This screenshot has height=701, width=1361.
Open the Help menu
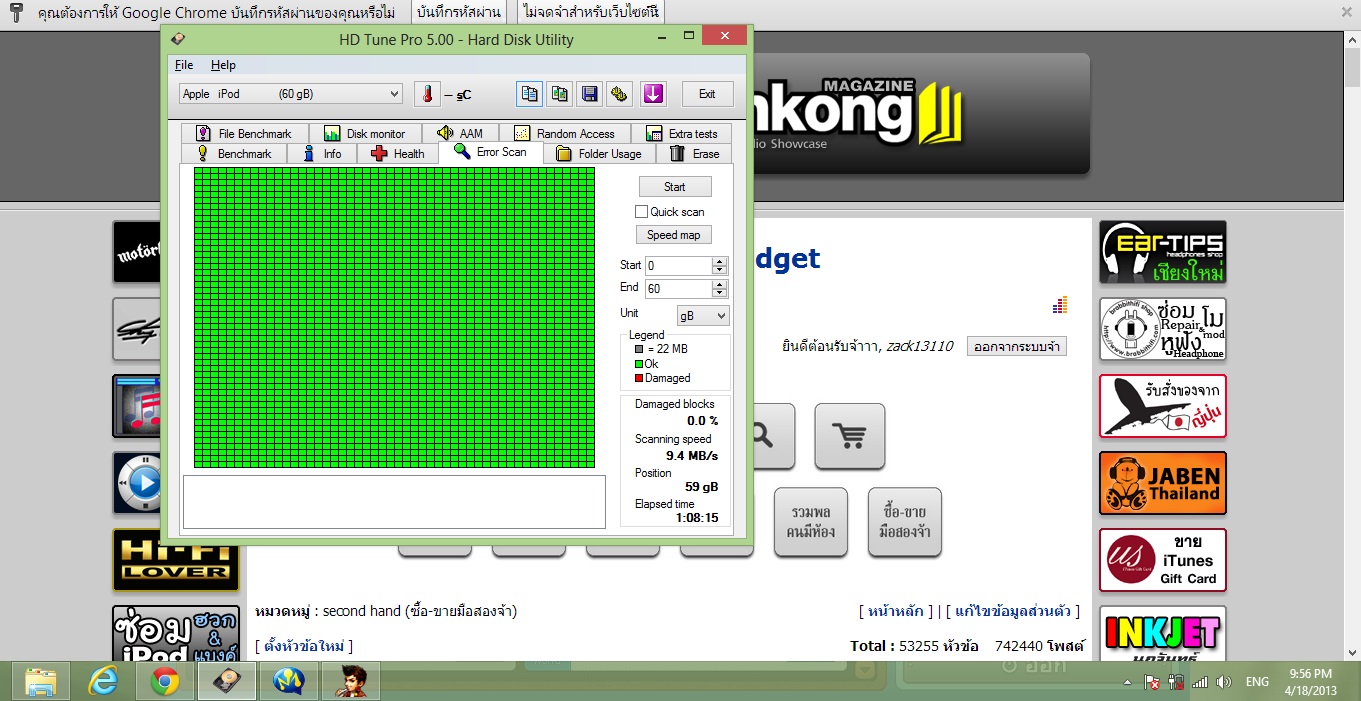coord(223,65)
